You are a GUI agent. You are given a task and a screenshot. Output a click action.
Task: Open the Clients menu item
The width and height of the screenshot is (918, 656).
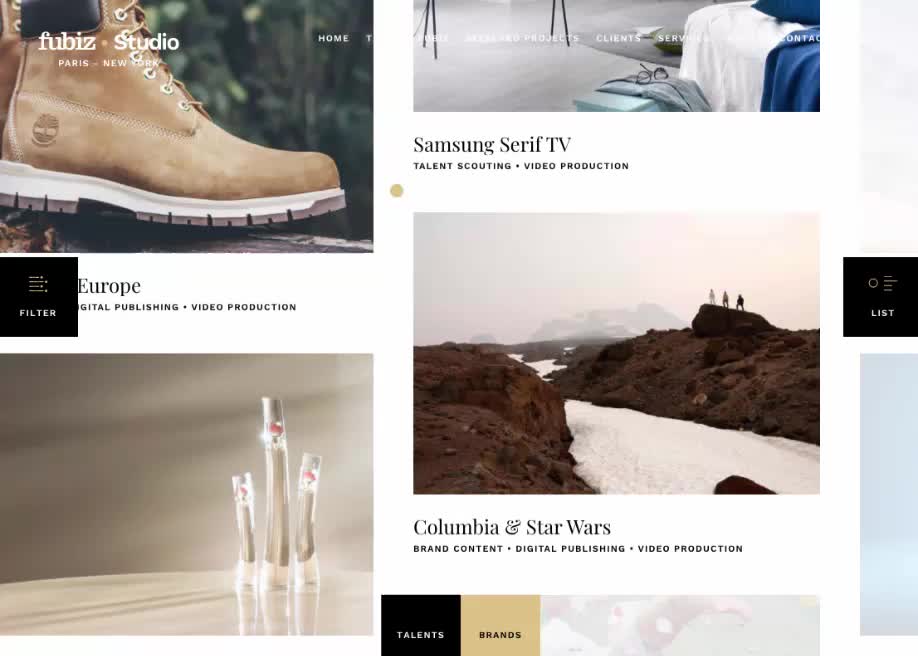618,38
